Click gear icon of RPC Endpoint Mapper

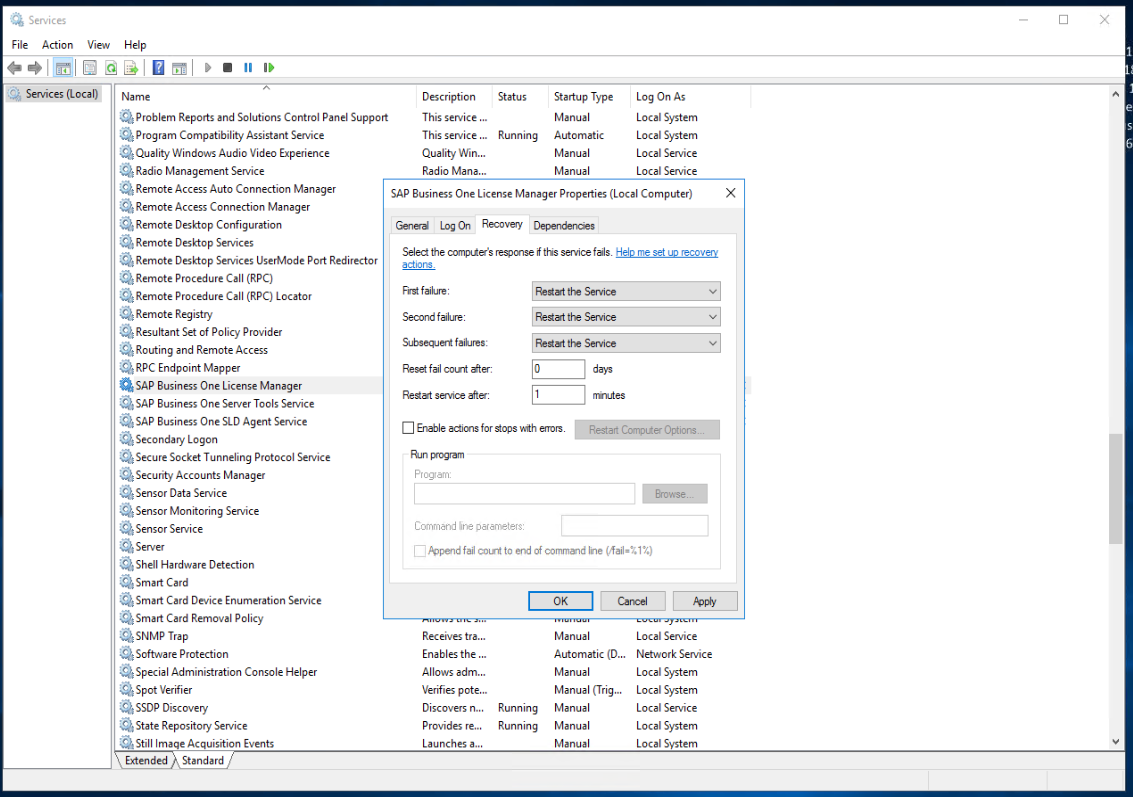tap(126, 367)
